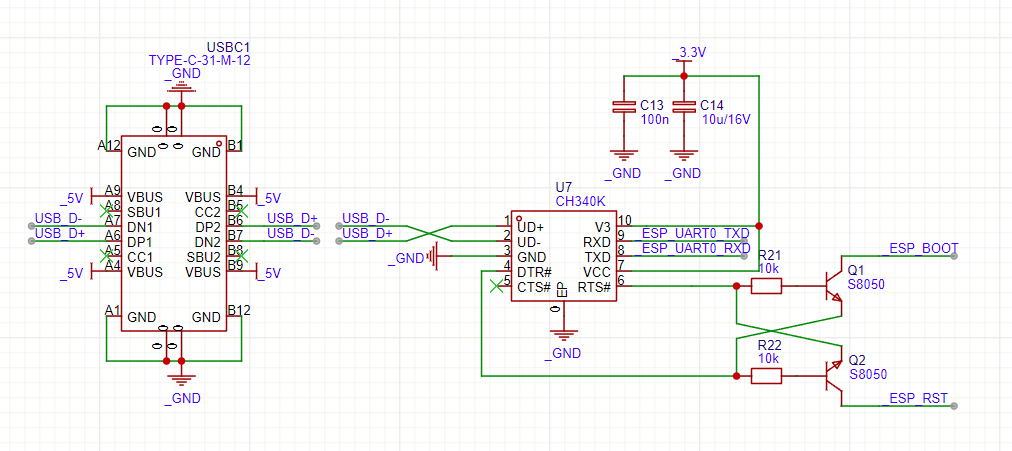
Task: Click the A12 pin number on USBC1
Action: pyautogui.click(x=109, y=146)
